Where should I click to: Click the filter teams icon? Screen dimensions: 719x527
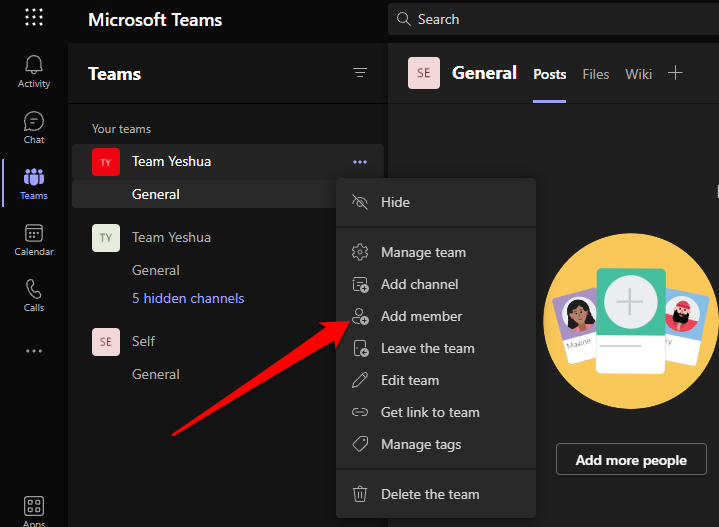[x=360, y=73]
